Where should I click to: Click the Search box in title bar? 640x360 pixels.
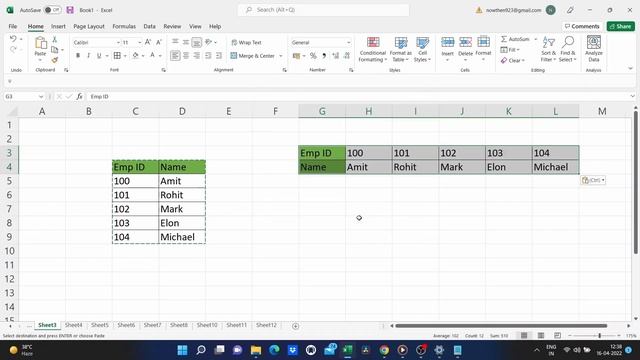pos(323,10)
